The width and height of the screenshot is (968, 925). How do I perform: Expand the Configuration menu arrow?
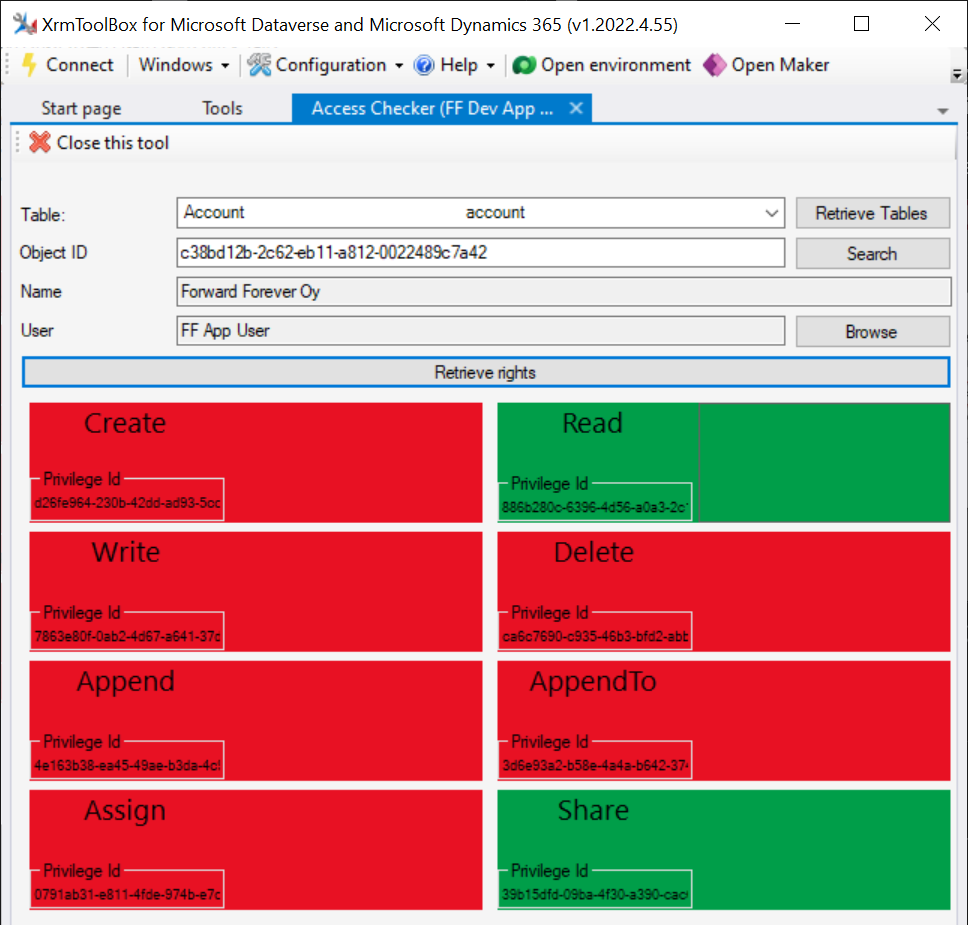[399, 65]
